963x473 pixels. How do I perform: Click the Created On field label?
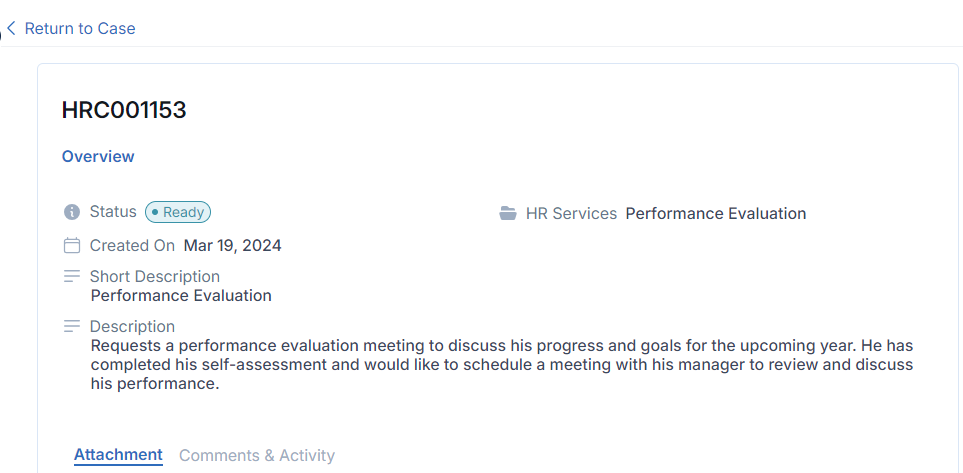pos(132,246)
